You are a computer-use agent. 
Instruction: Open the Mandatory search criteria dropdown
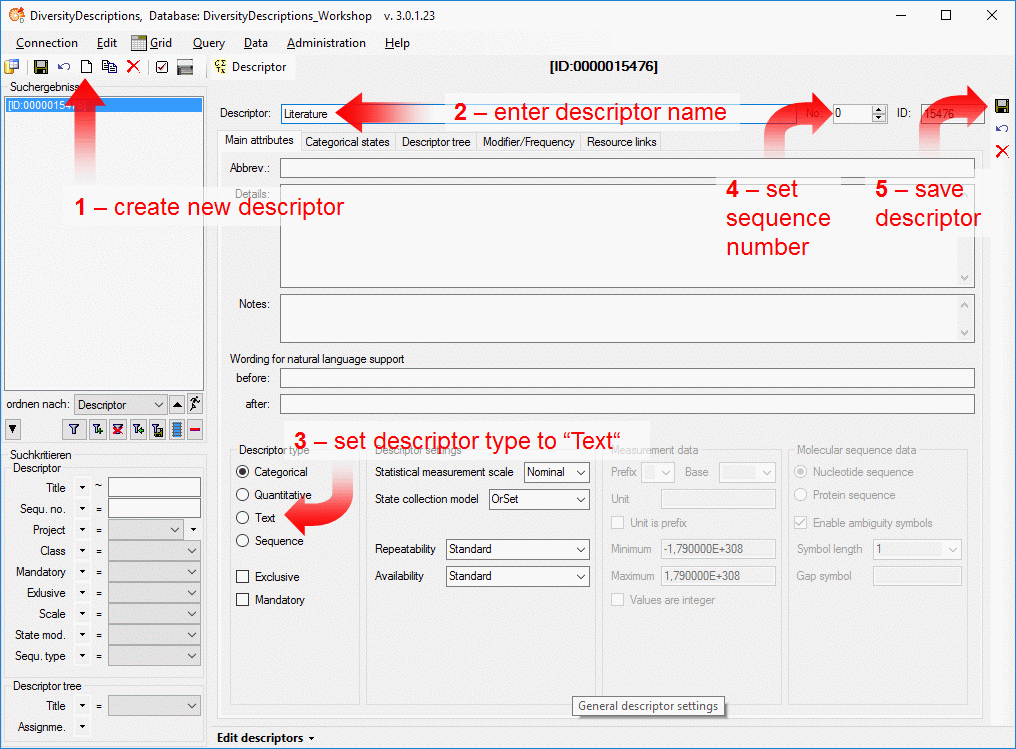(154, 572)
